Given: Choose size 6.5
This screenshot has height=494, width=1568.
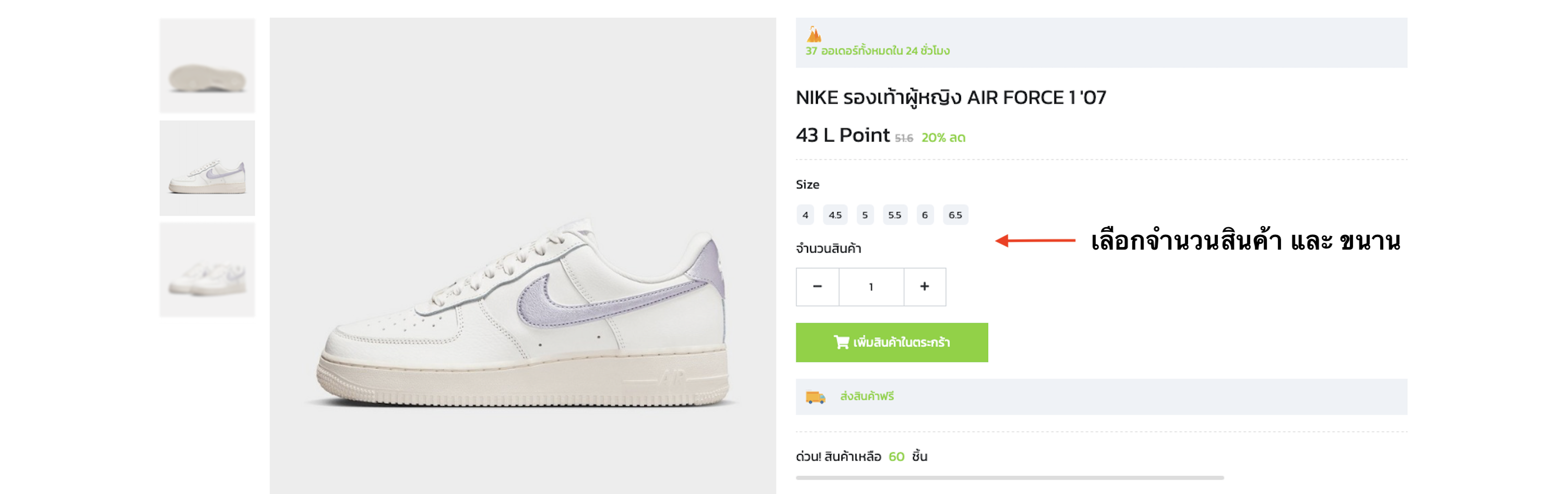Looking at the screenshot, I should click(955, 215).
